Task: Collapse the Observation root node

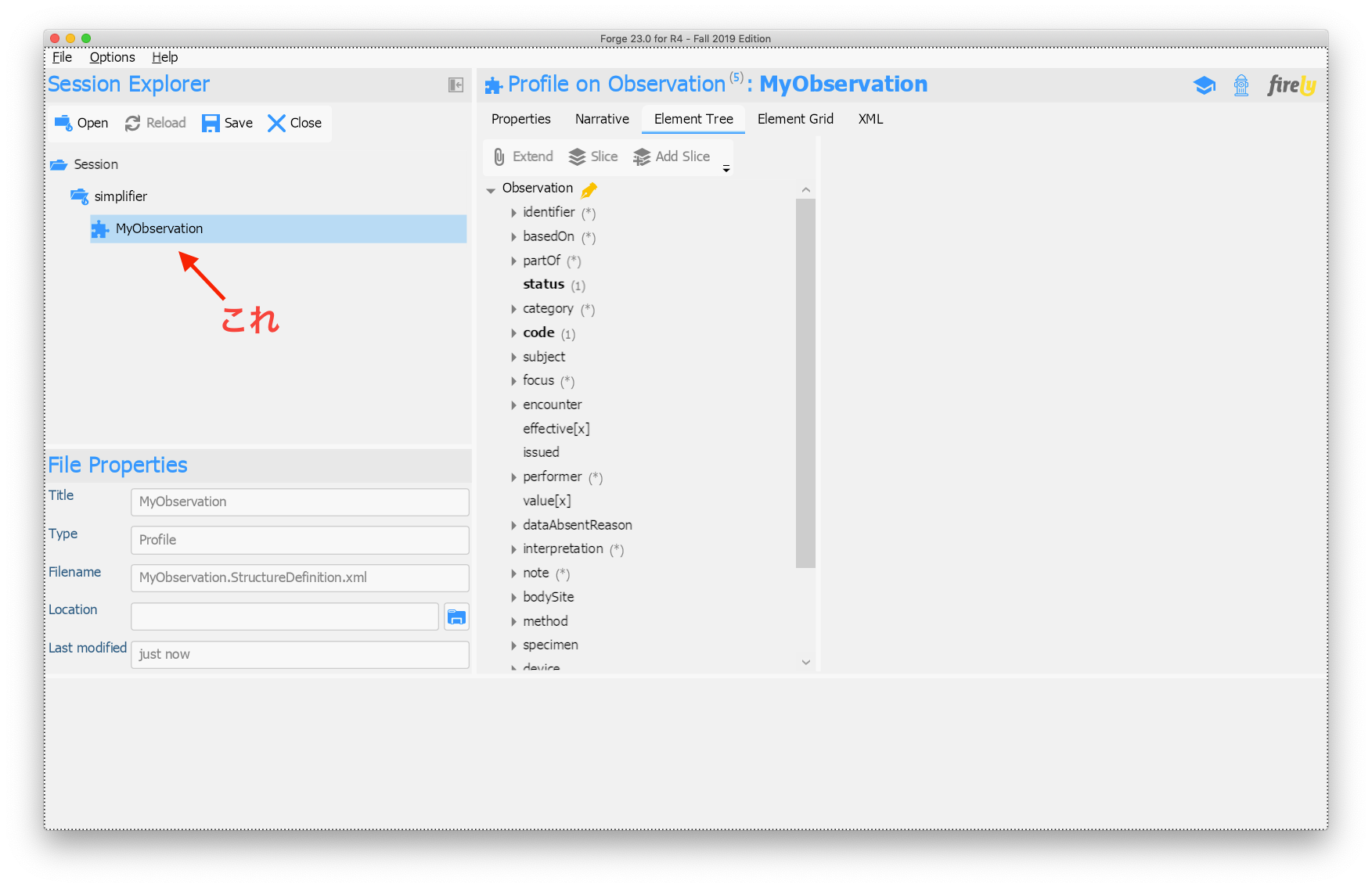Action: [491, 189]
